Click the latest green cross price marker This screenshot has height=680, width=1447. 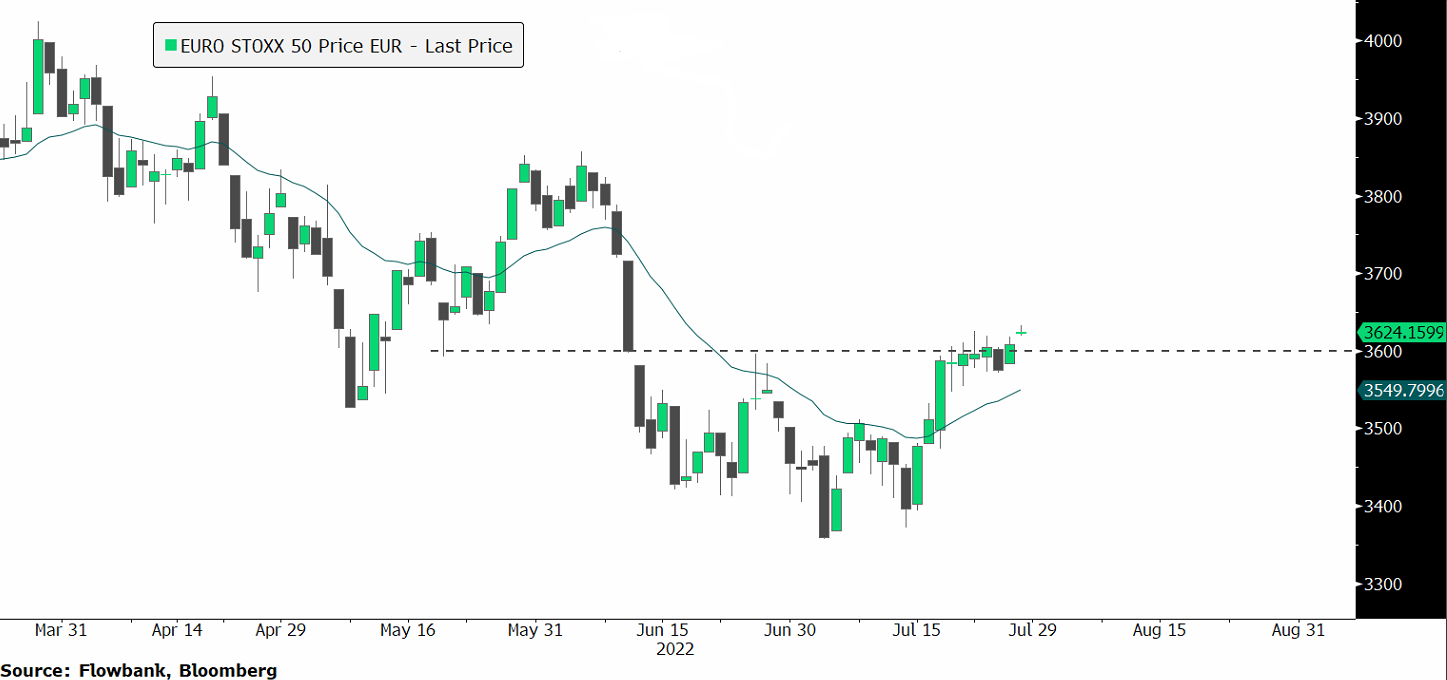[1022, 331]
